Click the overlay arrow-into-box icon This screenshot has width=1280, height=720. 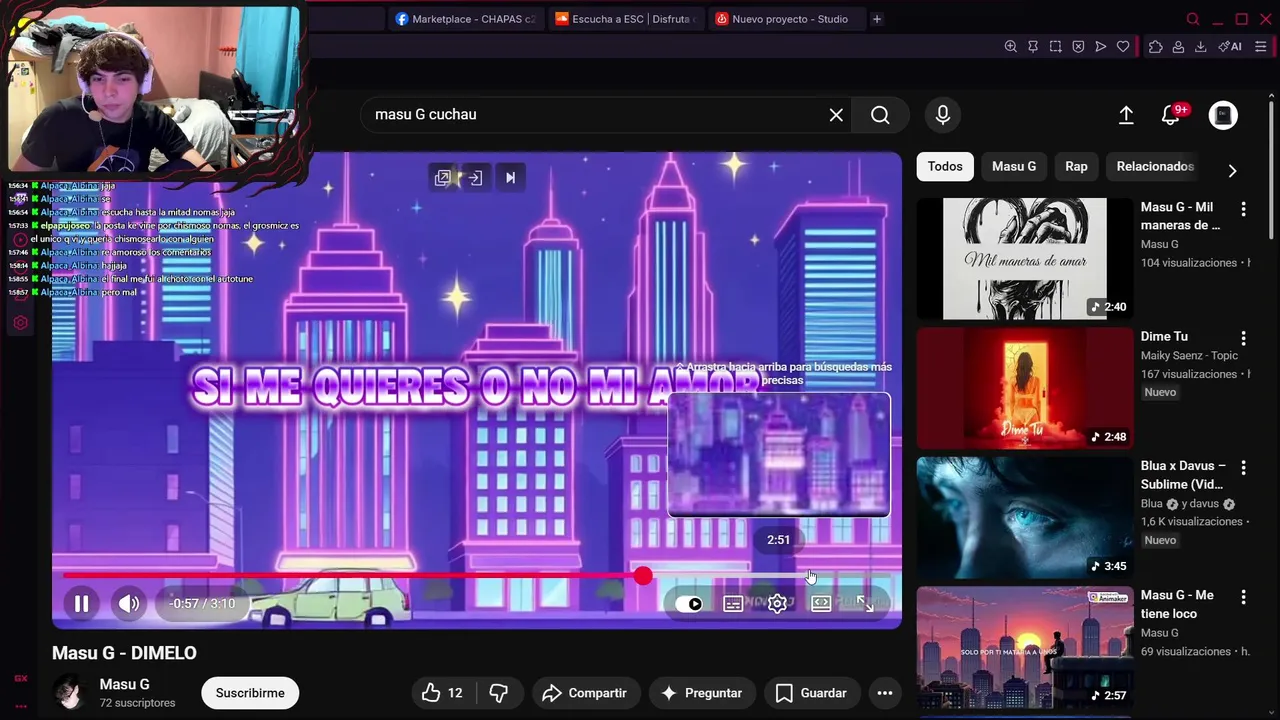(x=476, y=178)
